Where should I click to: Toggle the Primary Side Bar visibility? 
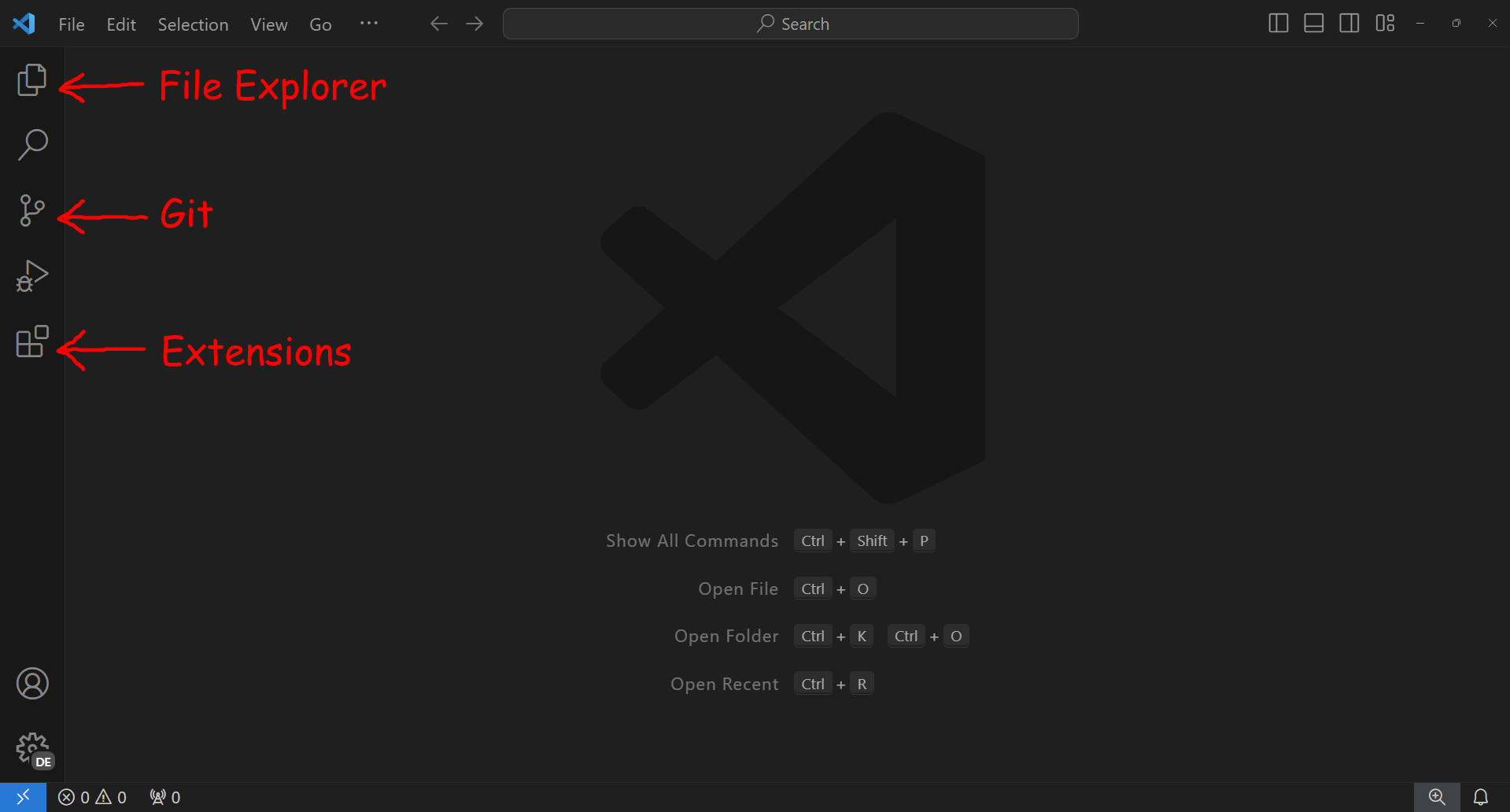pyautogui.click(x=1277, y=23)
